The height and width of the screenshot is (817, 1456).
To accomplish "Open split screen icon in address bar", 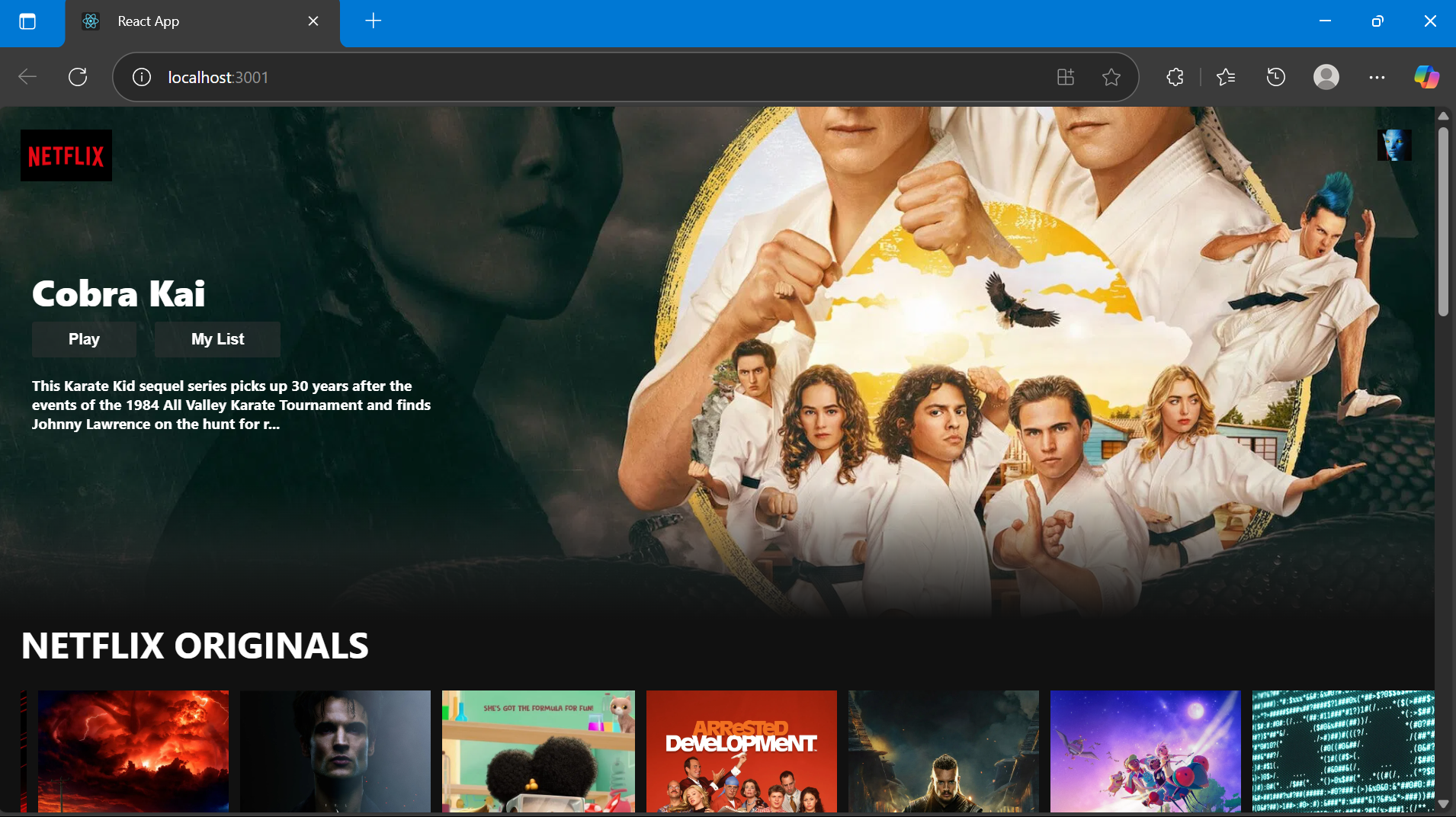I will [x=1065, y=77].
